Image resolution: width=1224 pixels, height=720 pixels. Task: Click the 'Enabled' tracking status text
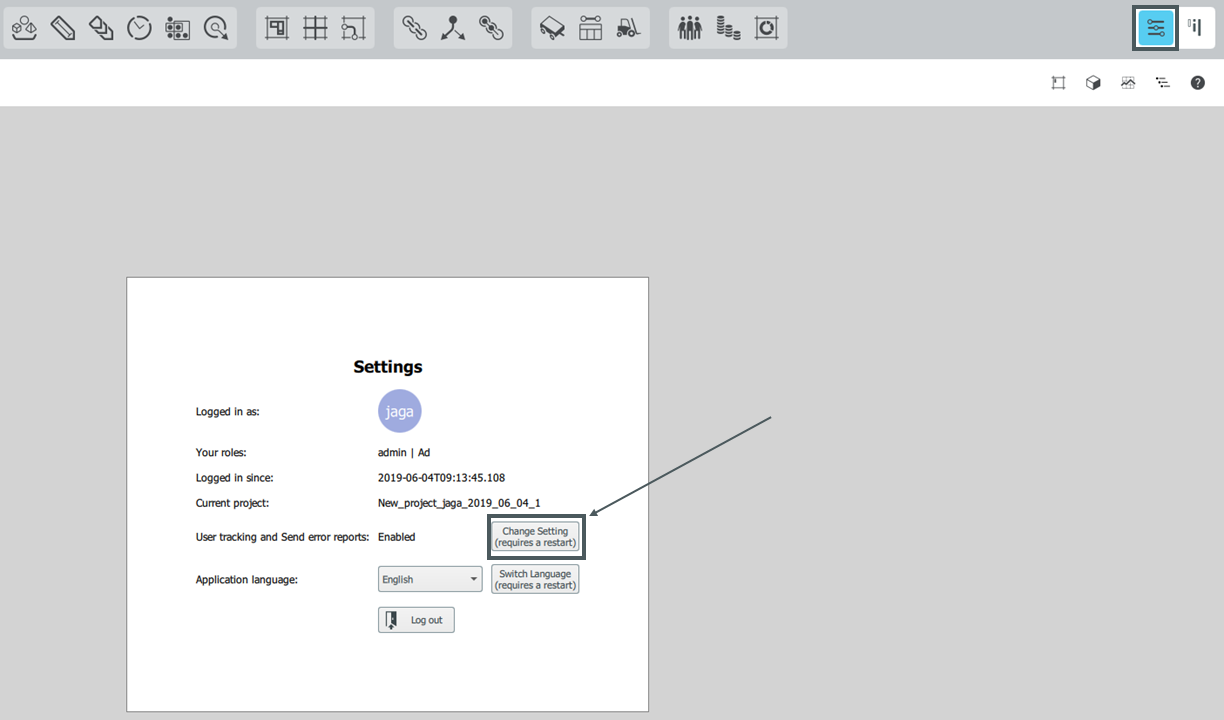point(396,537)
